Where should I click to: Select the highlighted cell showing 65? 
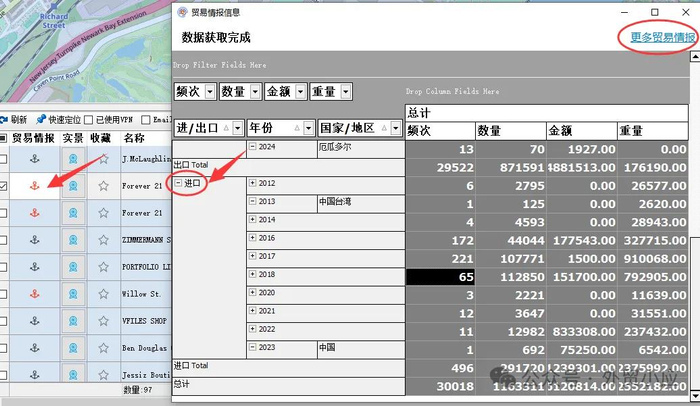click(x=440, y=277)
